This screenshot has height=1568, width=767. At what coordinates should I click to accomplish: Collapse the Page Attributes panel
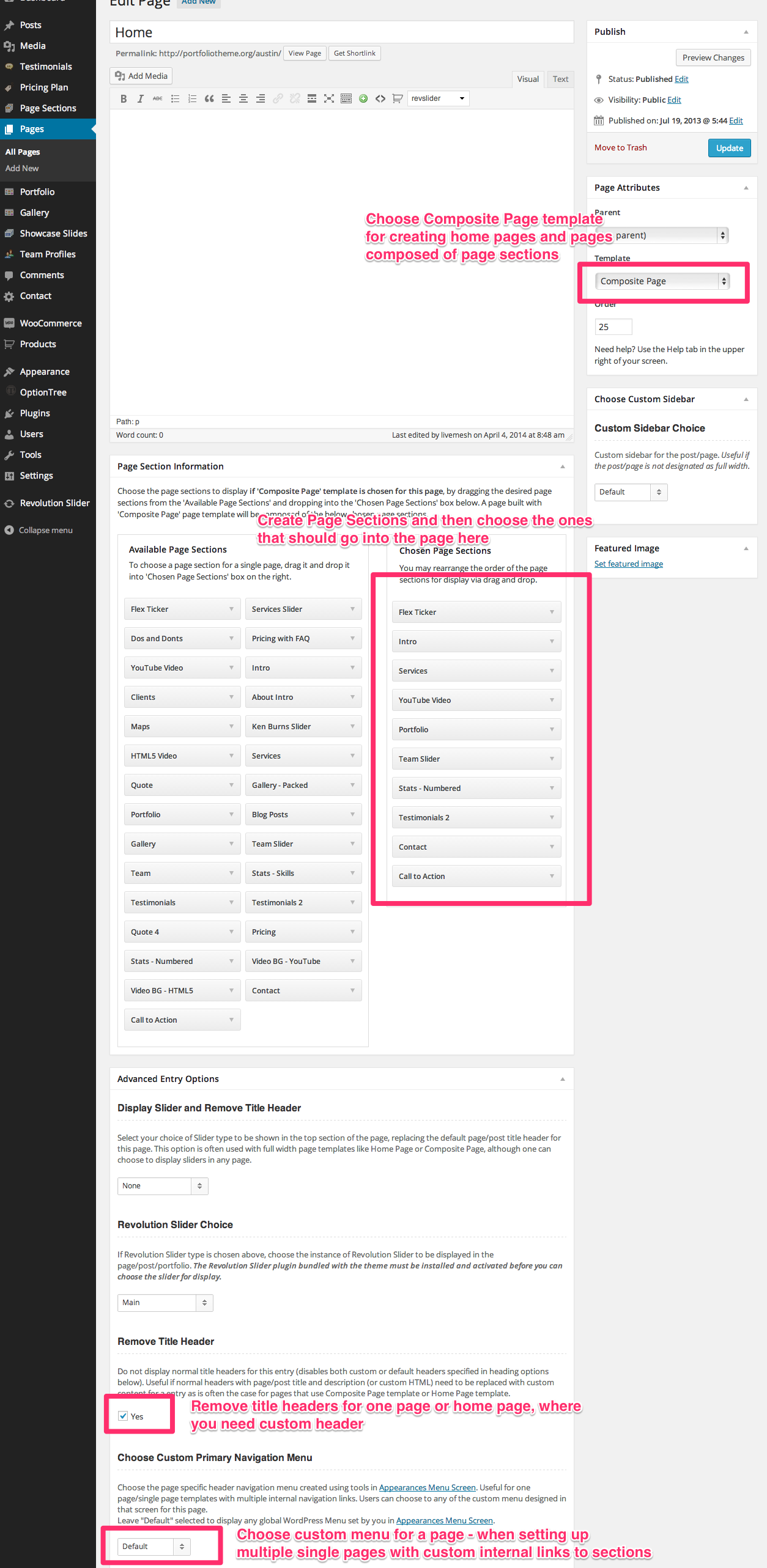(746, 188)
